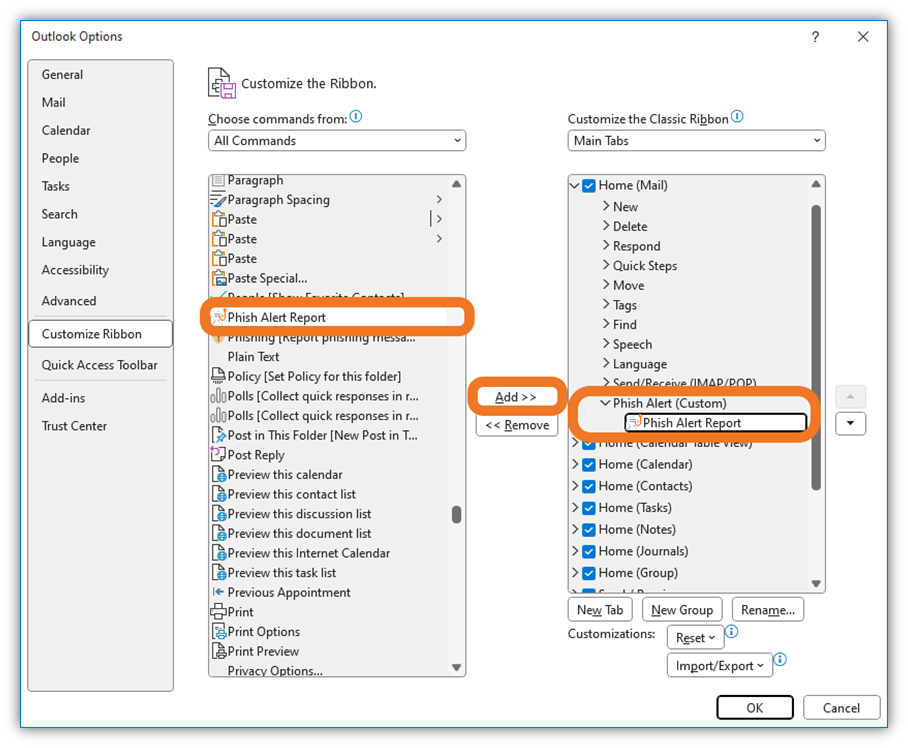Click the New Tab button

pyautogui.click(x=600, y=610)
